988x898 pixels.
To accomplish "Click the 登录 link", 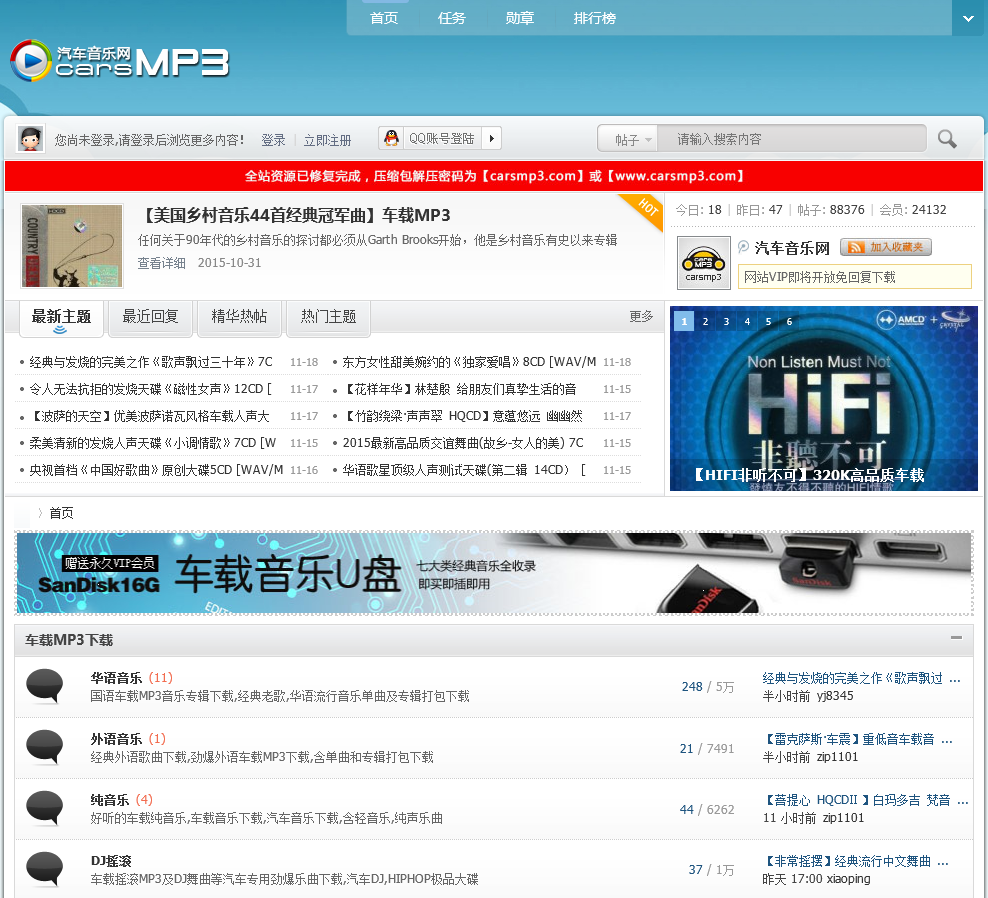I will pyautogui.click(x=273, y=140).
